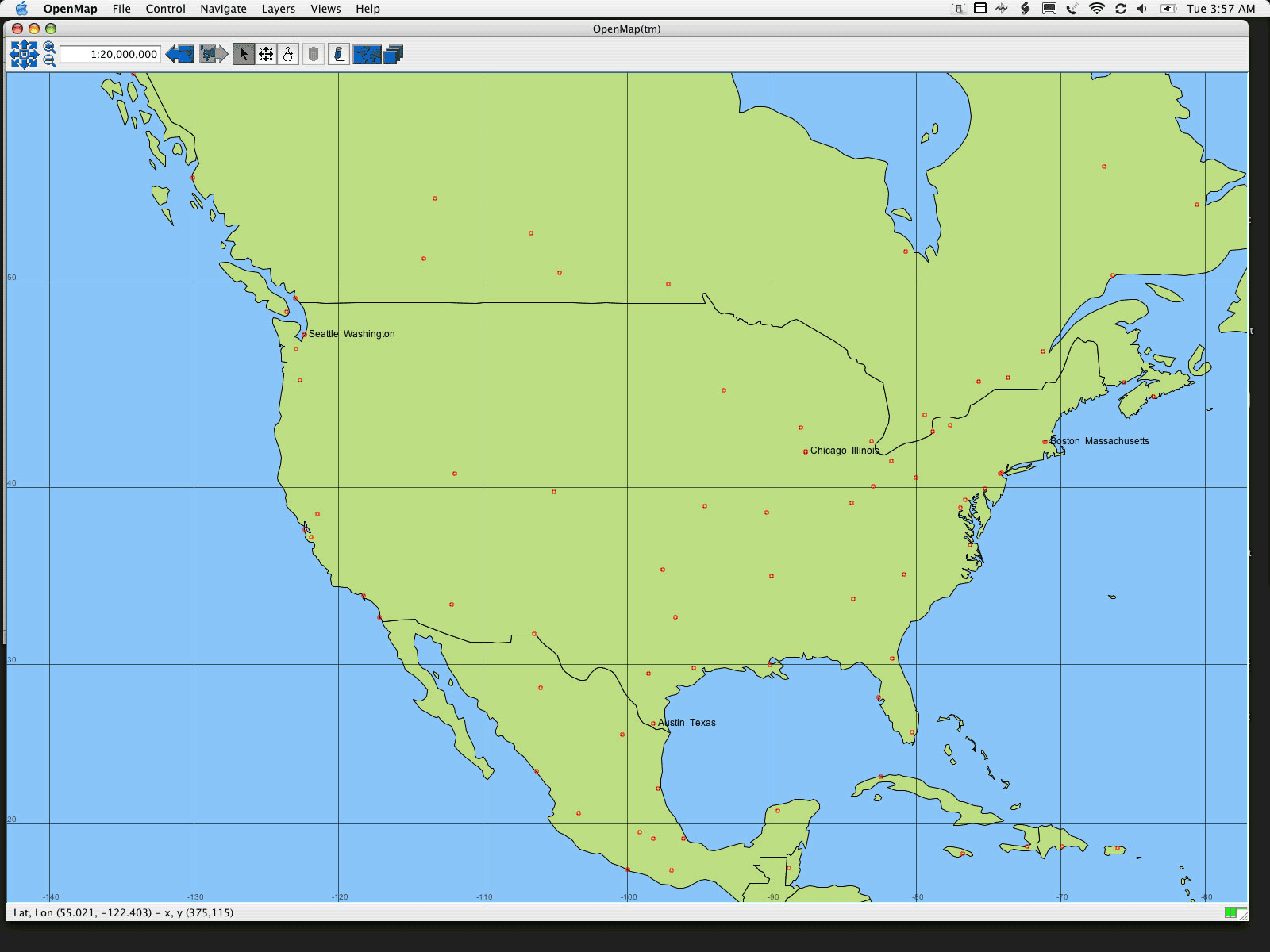
Task: Click the Austin Texas map label
Action: click(687, 723)
